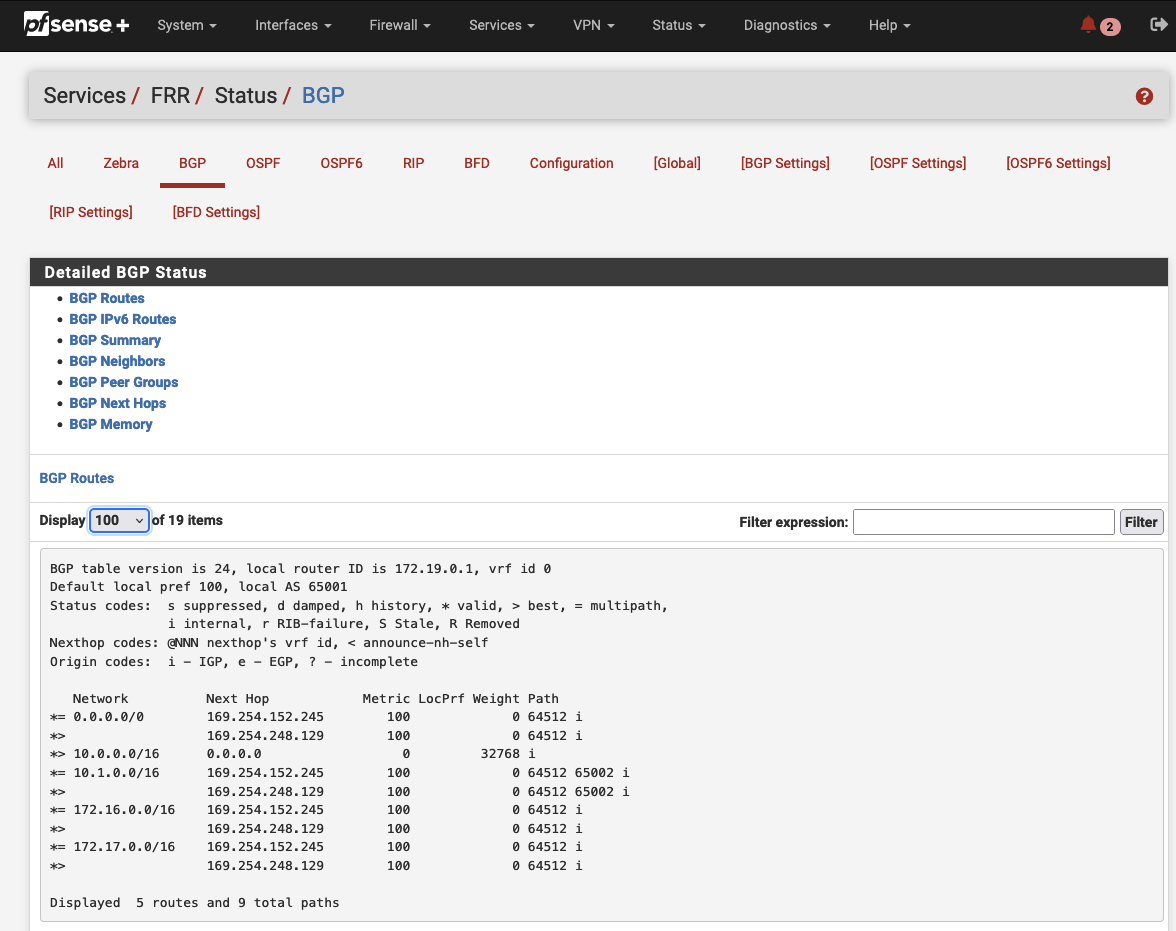
Task: Open the BGP Summary link
Action: [x=115, y=340]
